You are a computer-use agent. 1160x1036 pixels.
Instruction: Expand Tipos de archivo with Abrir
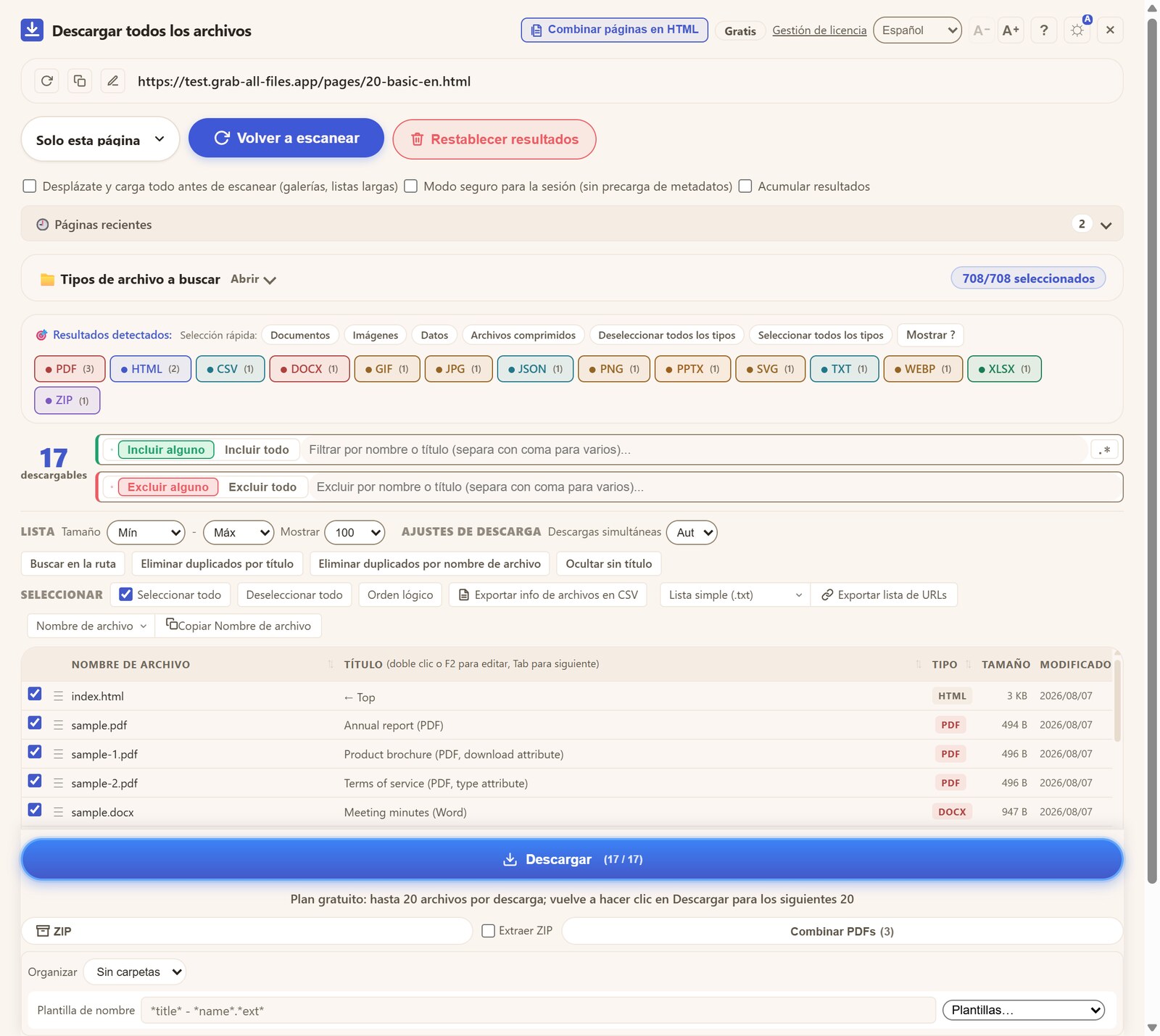point(253,280)
